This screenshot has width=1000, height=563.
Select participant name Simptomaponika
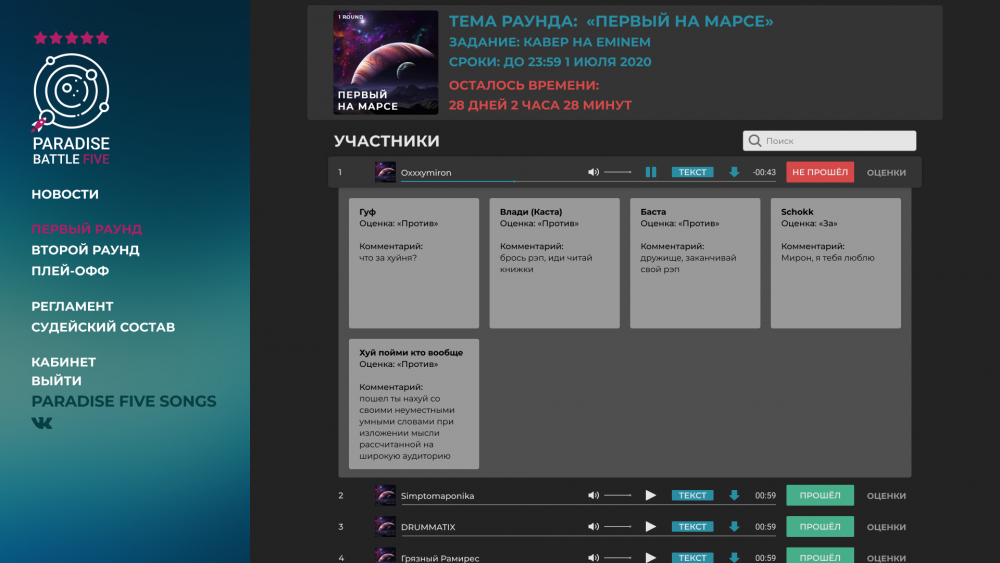pyautogui.click(x=438, y=495)
